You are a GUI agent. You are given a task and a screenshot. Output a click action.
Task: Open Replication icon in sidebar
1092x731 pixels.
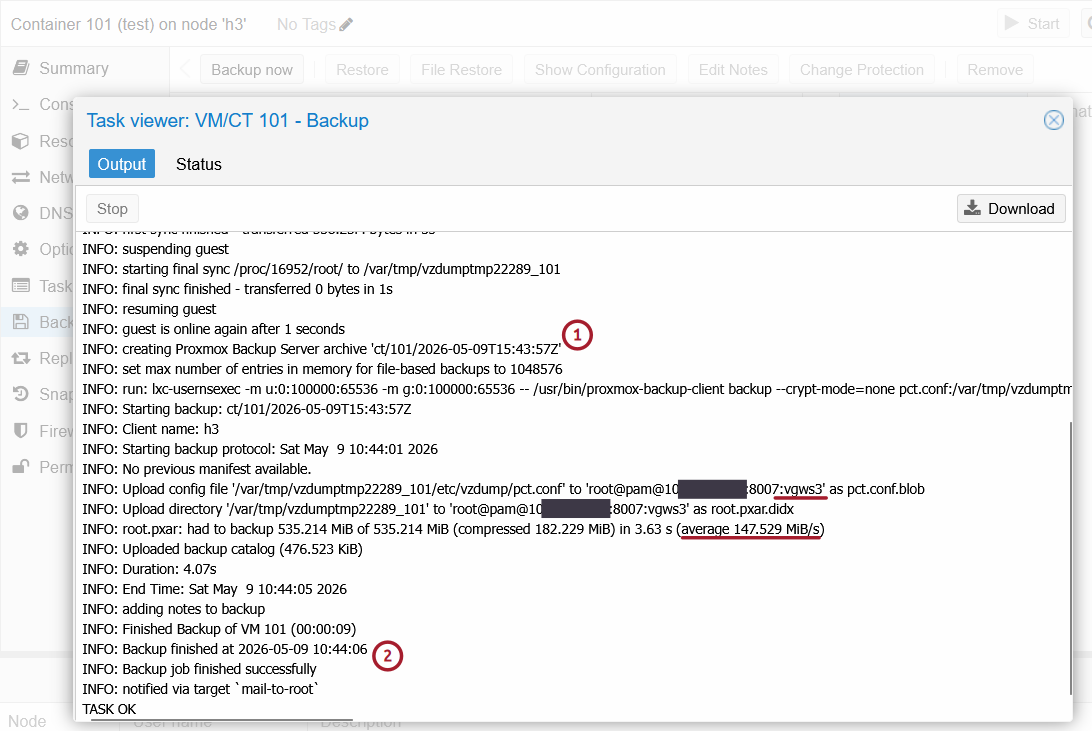[x=21, y=358]
